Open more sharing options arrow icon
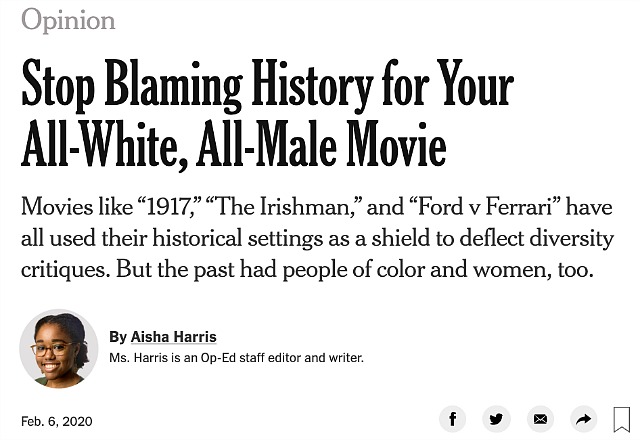 (x=584, y=419)
